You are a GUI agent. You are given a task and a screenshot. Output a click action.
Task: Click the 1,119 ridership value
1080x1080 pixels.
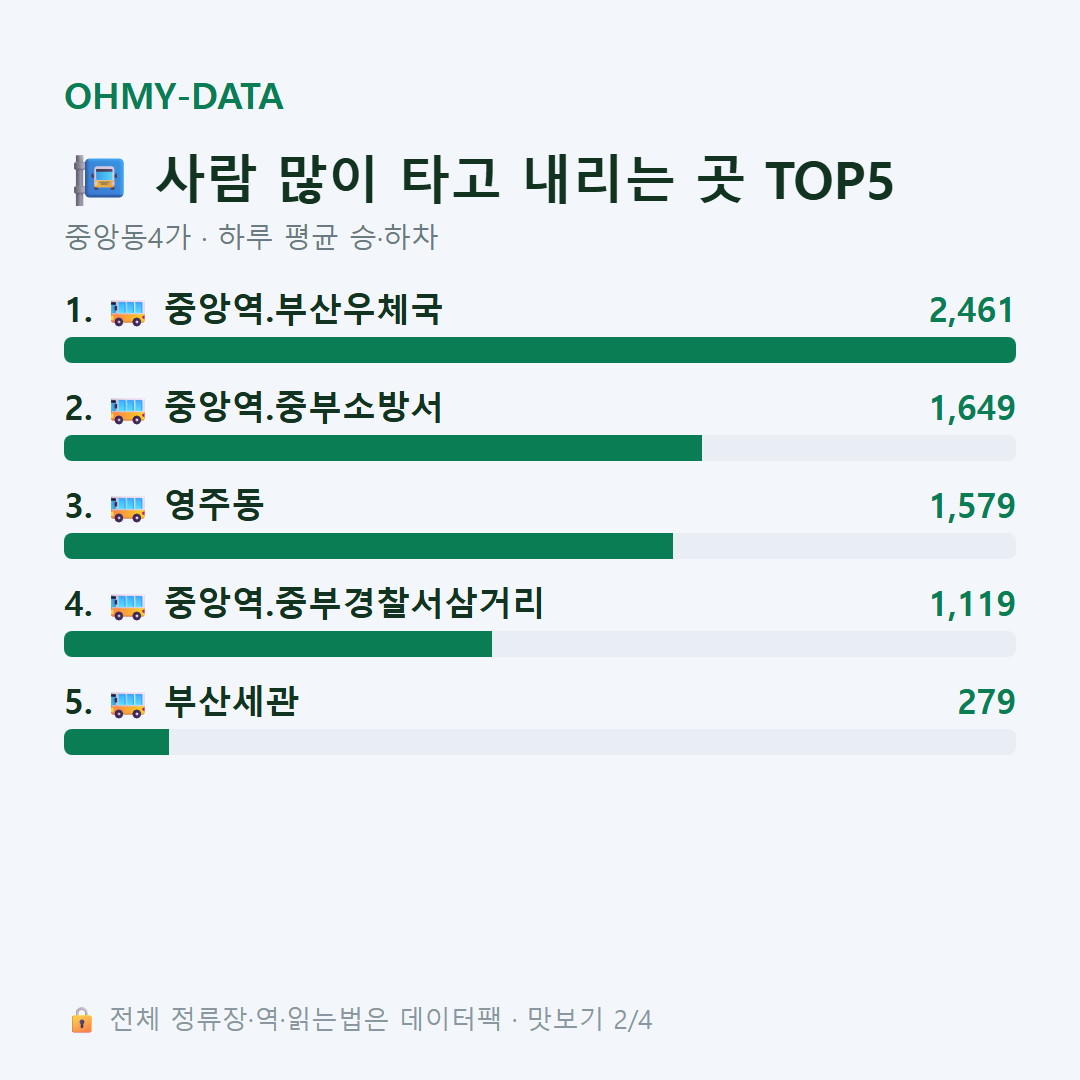coord(973,604)
